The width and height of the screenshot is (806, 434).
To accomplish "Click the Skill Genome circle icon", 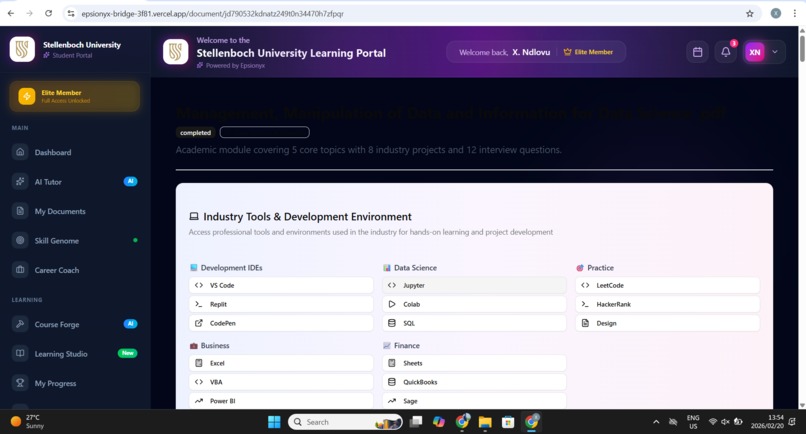I will [x=20, y=240].
